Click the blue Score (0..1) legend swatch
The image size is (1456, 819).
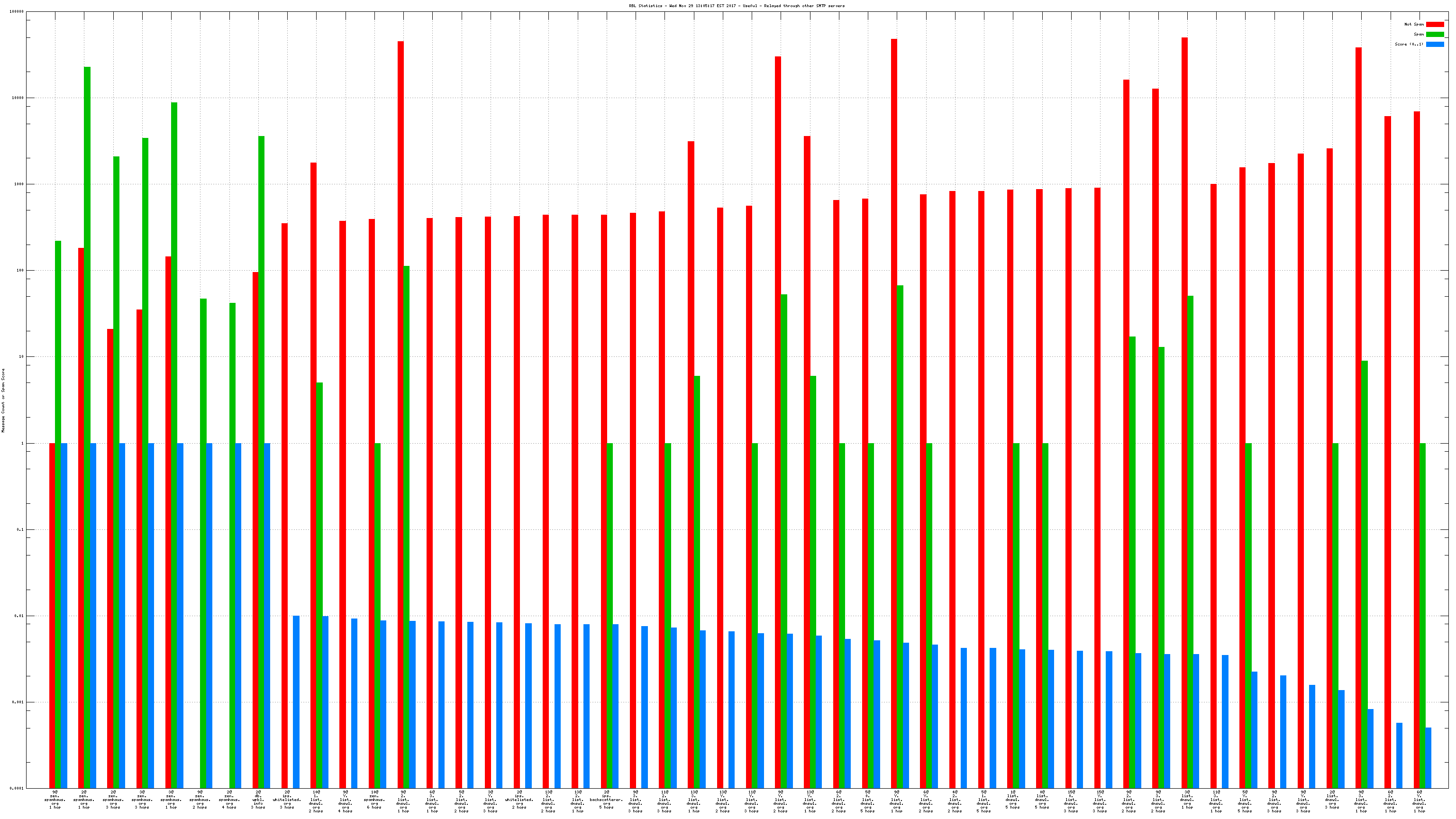(x=1435, y=44)
